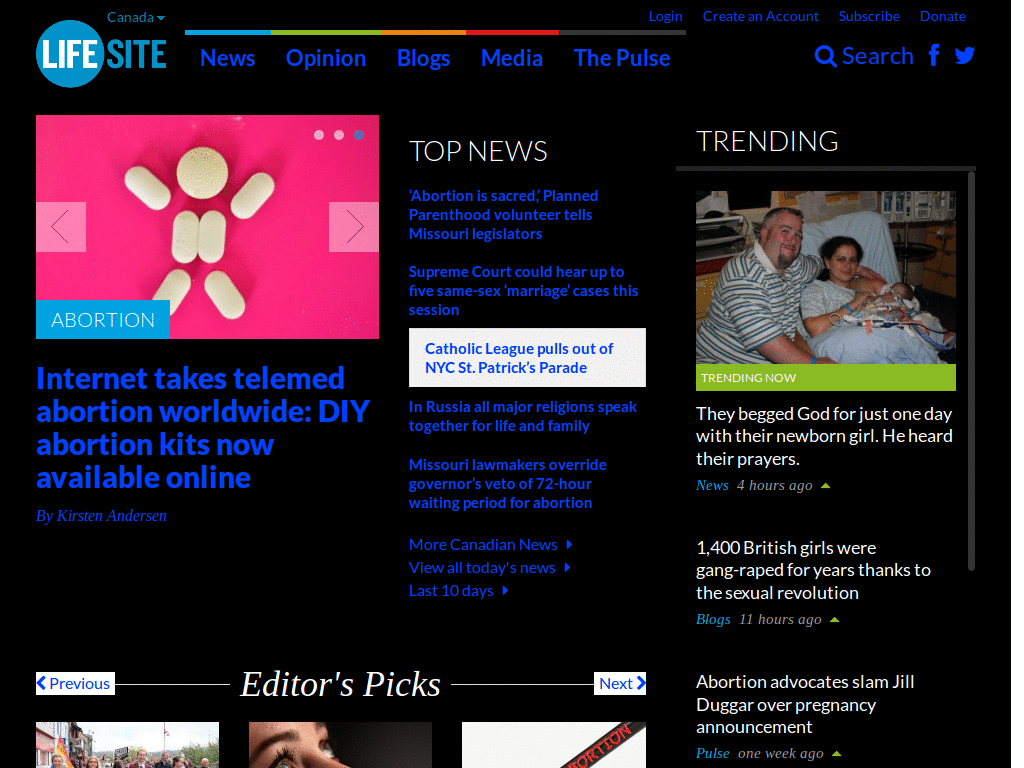1024x768 pixels.
Task: Click the TRENDING NOW green banner
Action: (x=825, y=377)
